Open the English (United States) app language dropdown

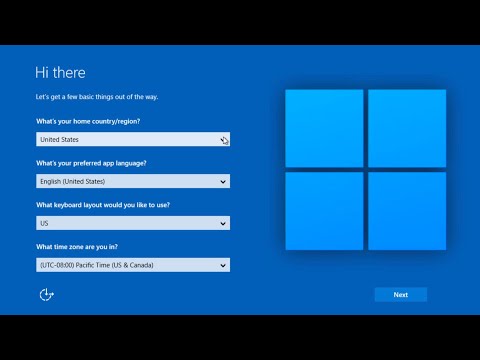click(x=133, y=181)
